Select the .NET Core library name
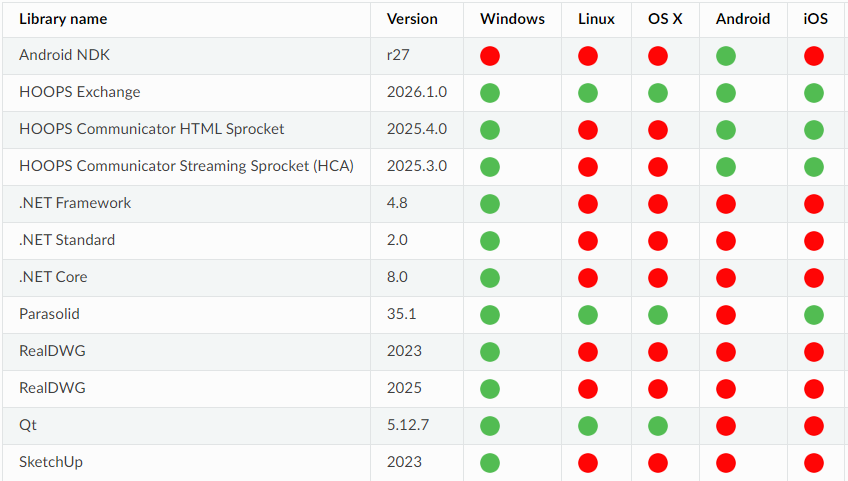The height and width of the screenshot is (481, 848). pos(53,277)
